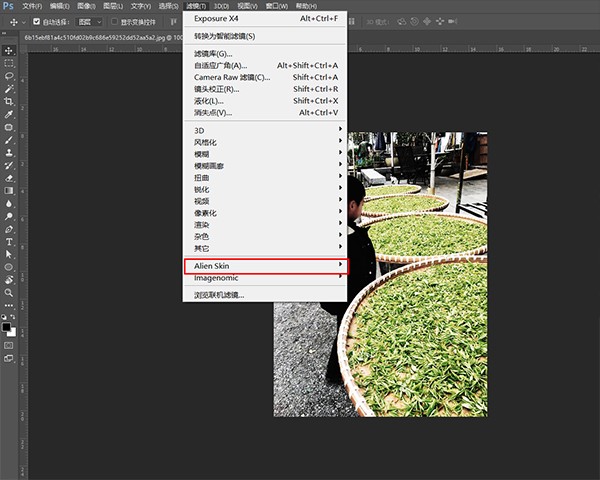Select the Lasso tool
600x480 pixels.
pos(9,76)
